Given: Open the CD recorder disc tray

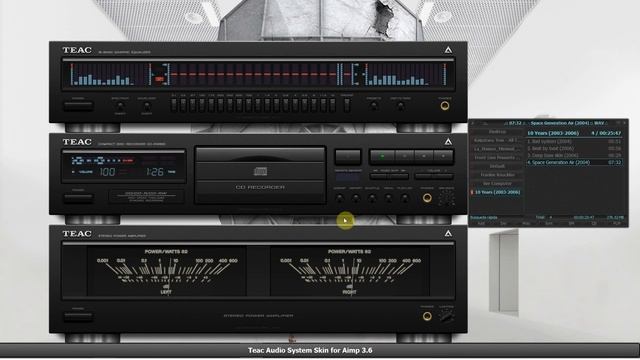Looking at the screenshot, I should click(x=260, y=175).
